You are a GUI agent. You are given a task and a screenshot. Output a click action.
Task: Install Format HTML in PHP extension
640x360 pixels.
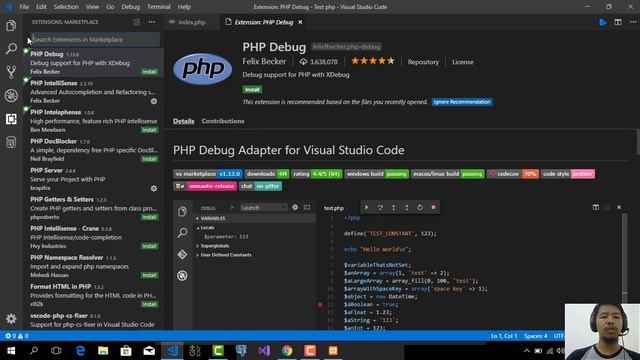click(149, 304)
